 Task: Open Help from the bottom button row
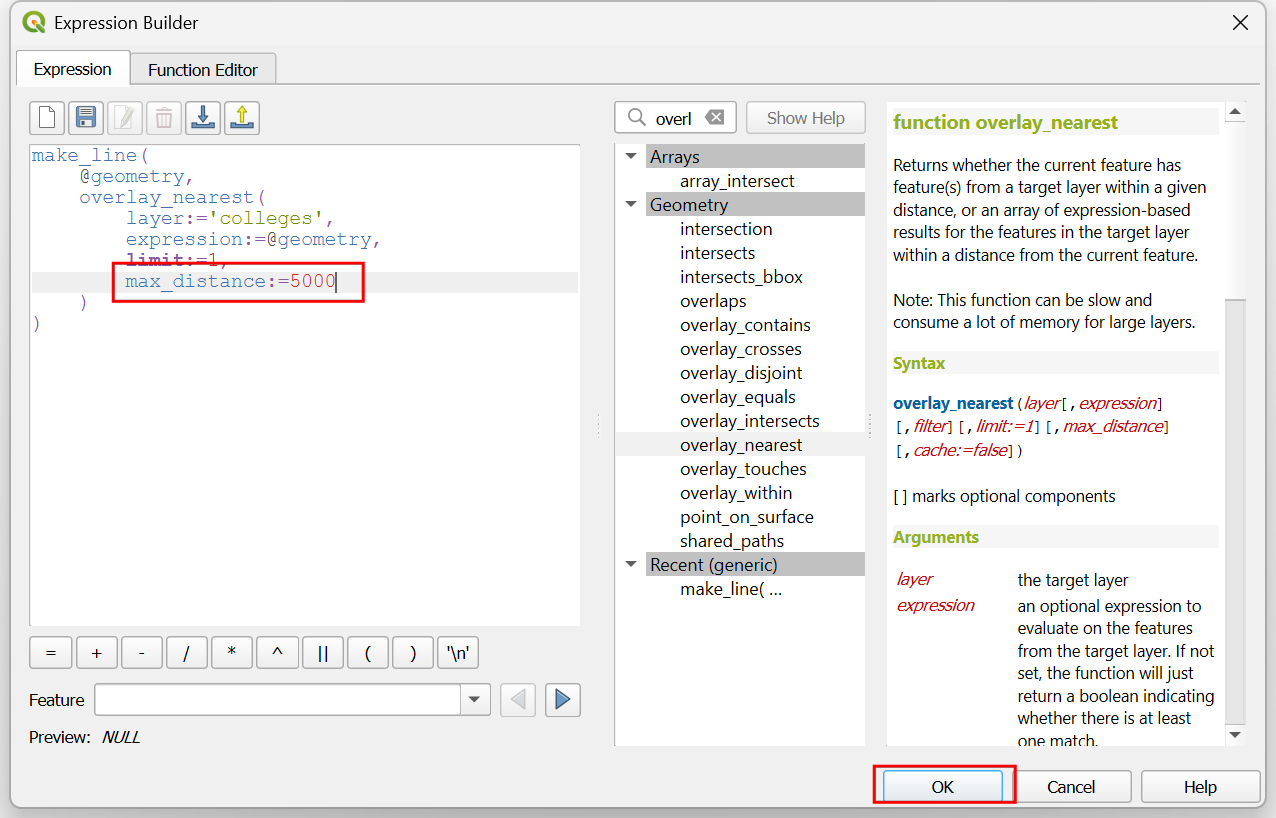[x=1200, y=786]
